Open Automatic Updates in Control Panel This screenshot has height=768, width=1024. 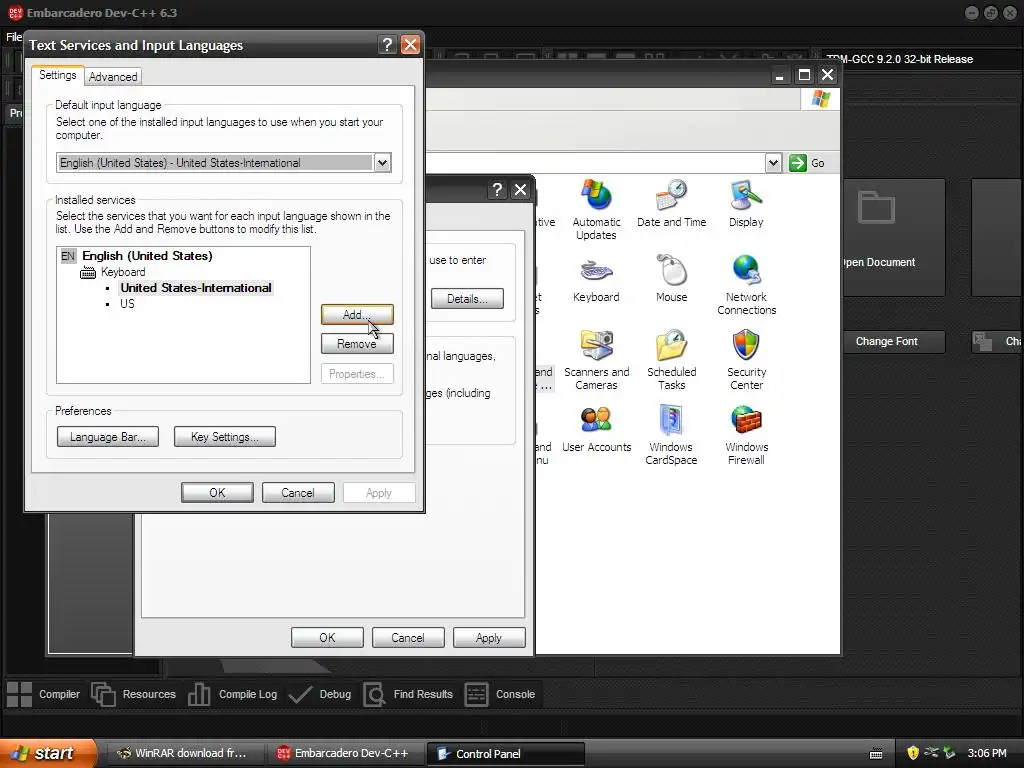coord(596,210)
